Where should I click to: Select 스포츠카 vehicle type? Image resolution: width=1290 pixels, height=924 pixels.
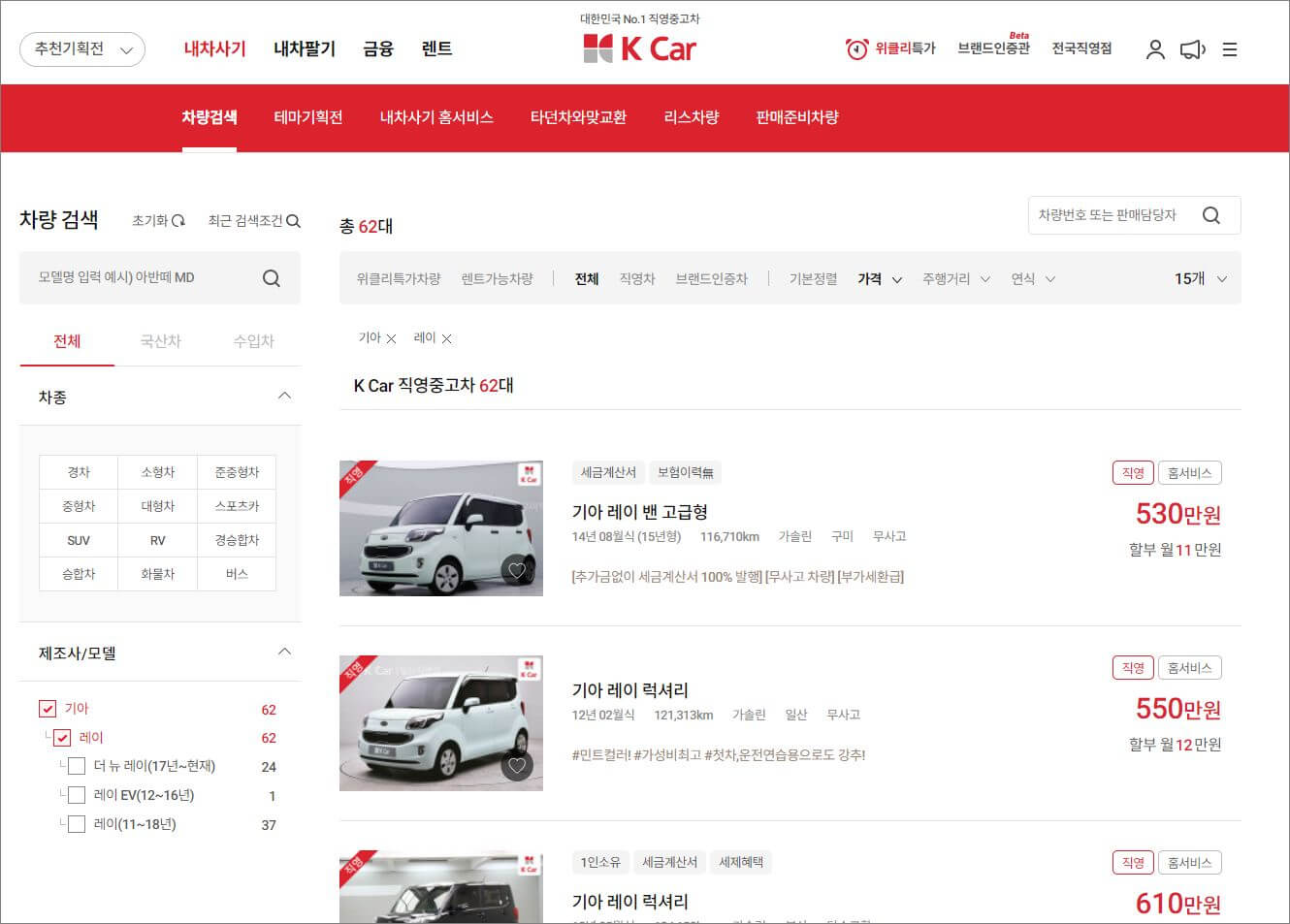(x=237, y=506)
